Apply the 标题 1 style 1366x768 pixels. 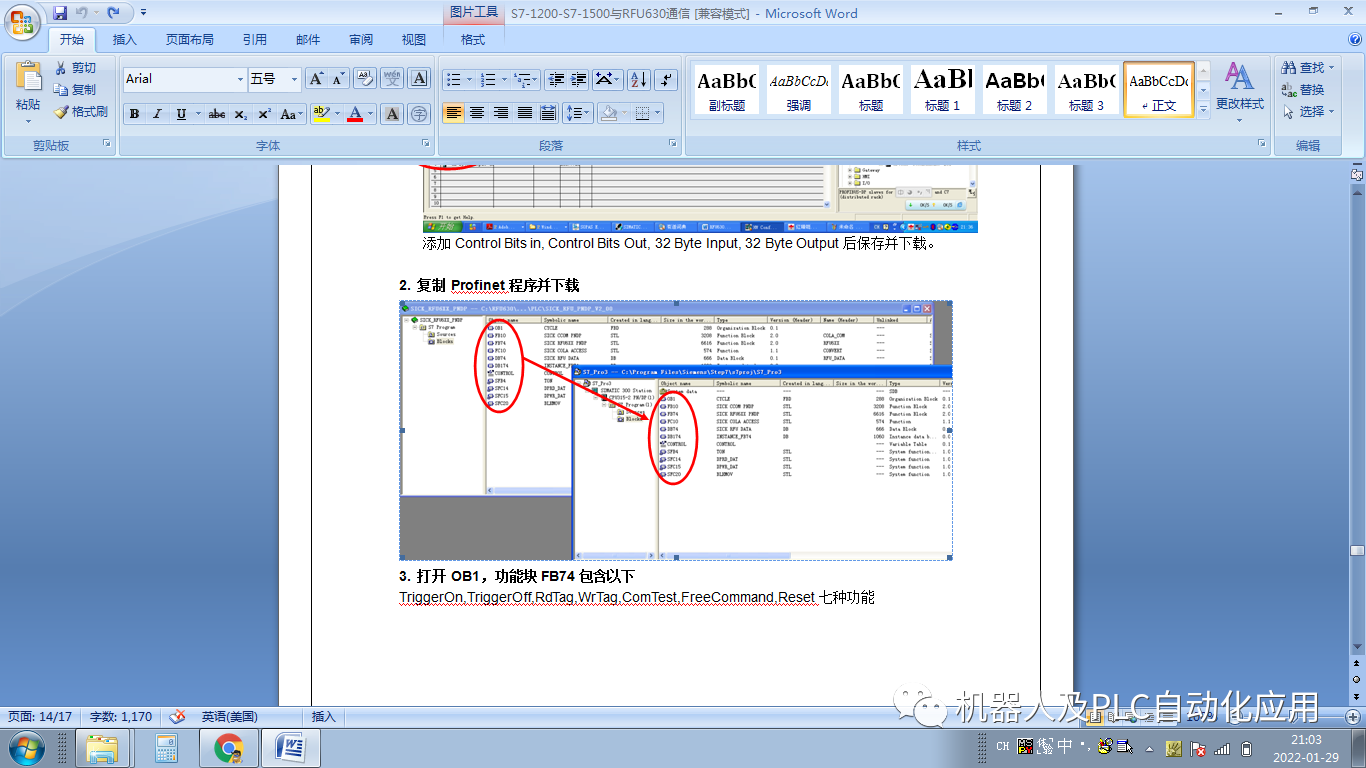click(943, 90)
